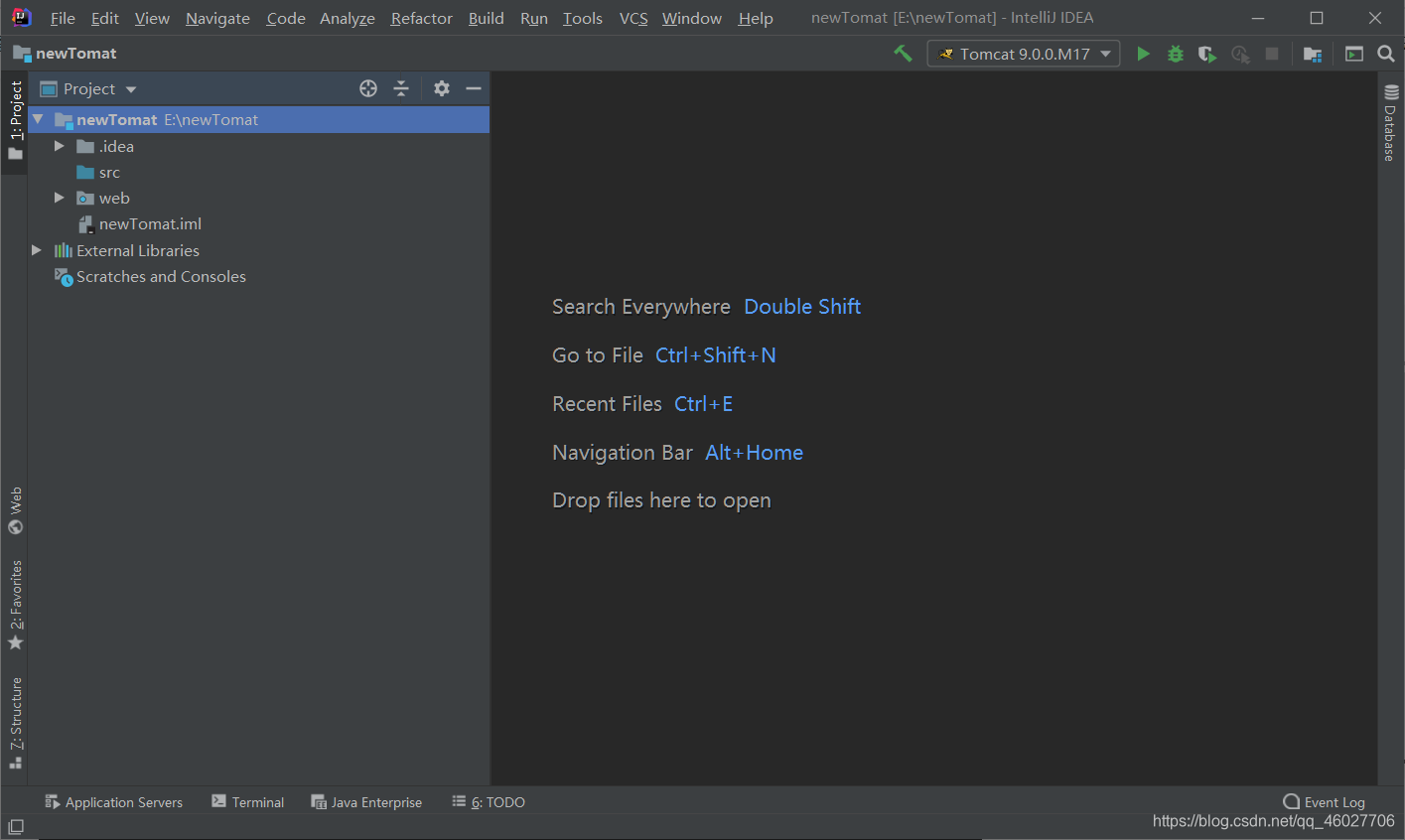Open Project panel settings gear

[442, 88]
